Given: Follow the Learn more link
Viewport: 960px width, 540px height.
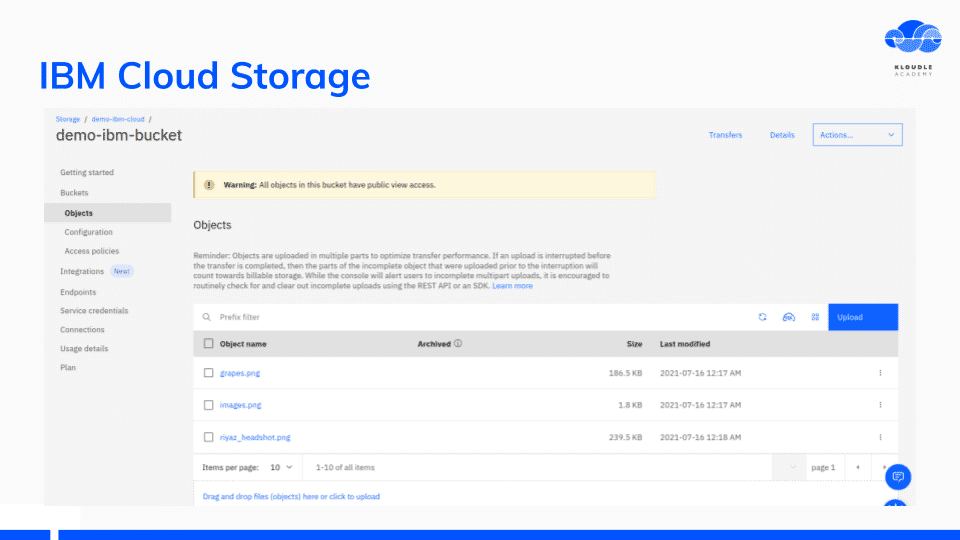Looking at the screenshot, I should click(512, 286).
